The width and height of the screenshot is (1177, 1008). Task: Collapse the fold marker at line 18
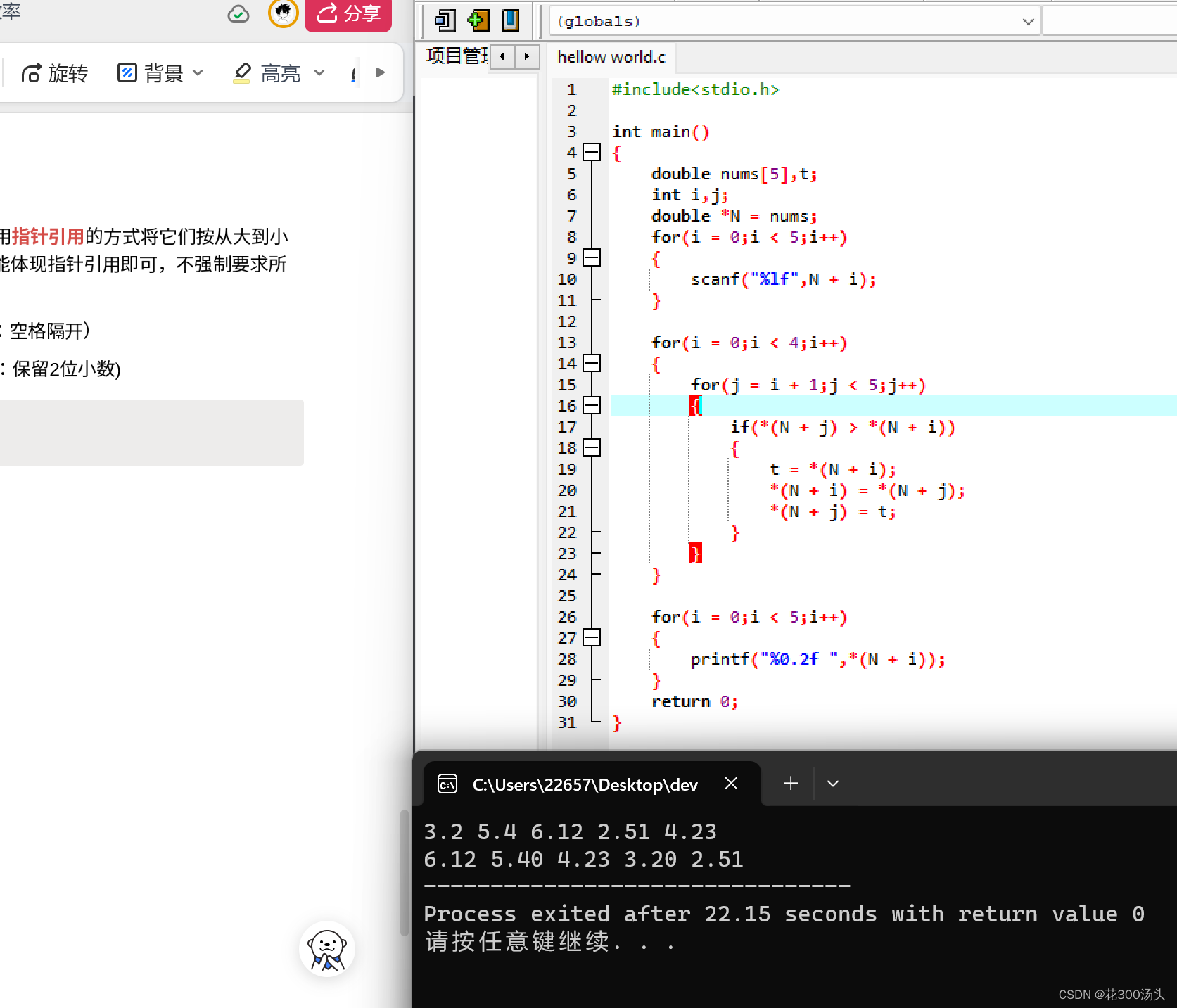tap(592, 448)
